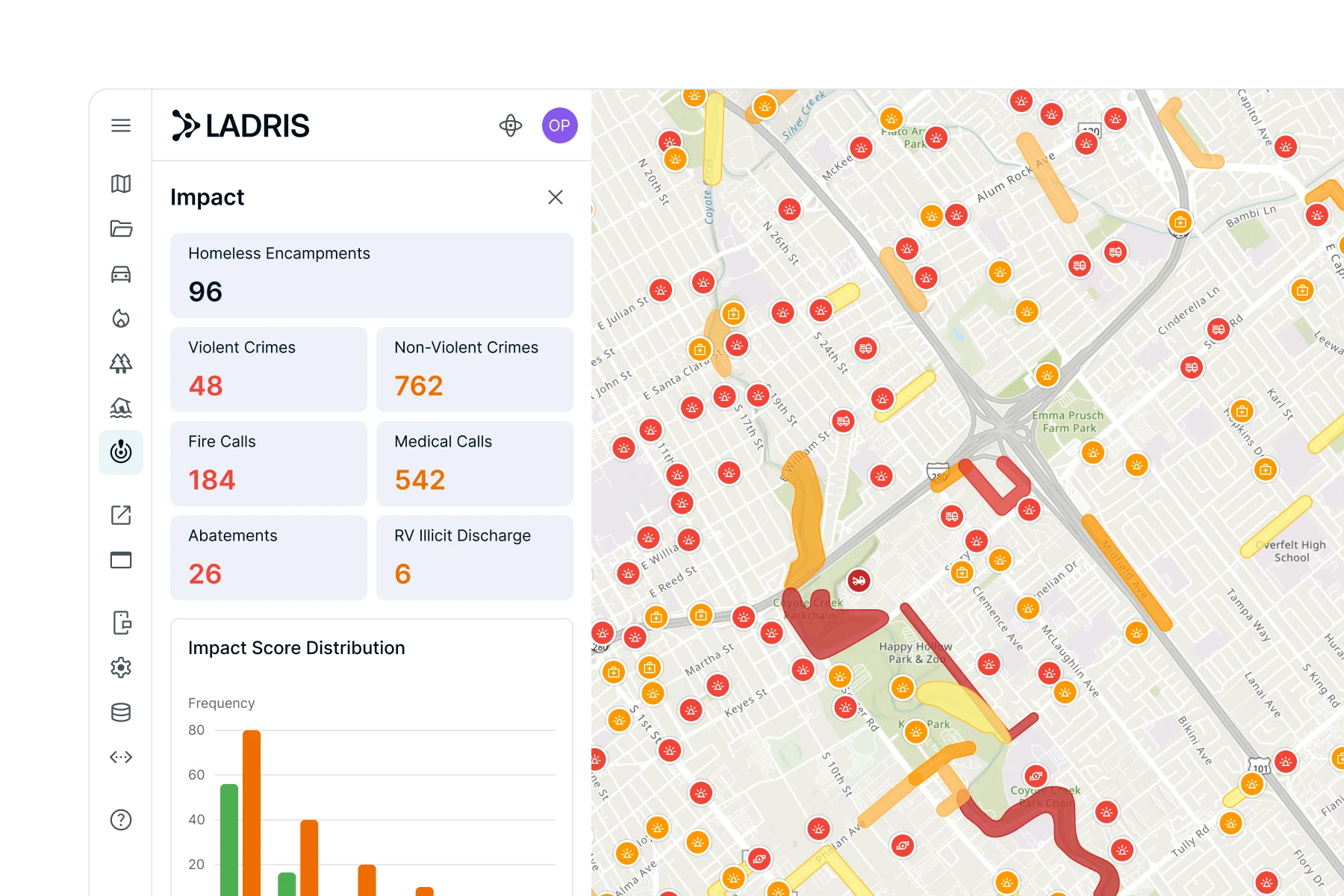Expand the hamburger navigation menu

(121, 125)
